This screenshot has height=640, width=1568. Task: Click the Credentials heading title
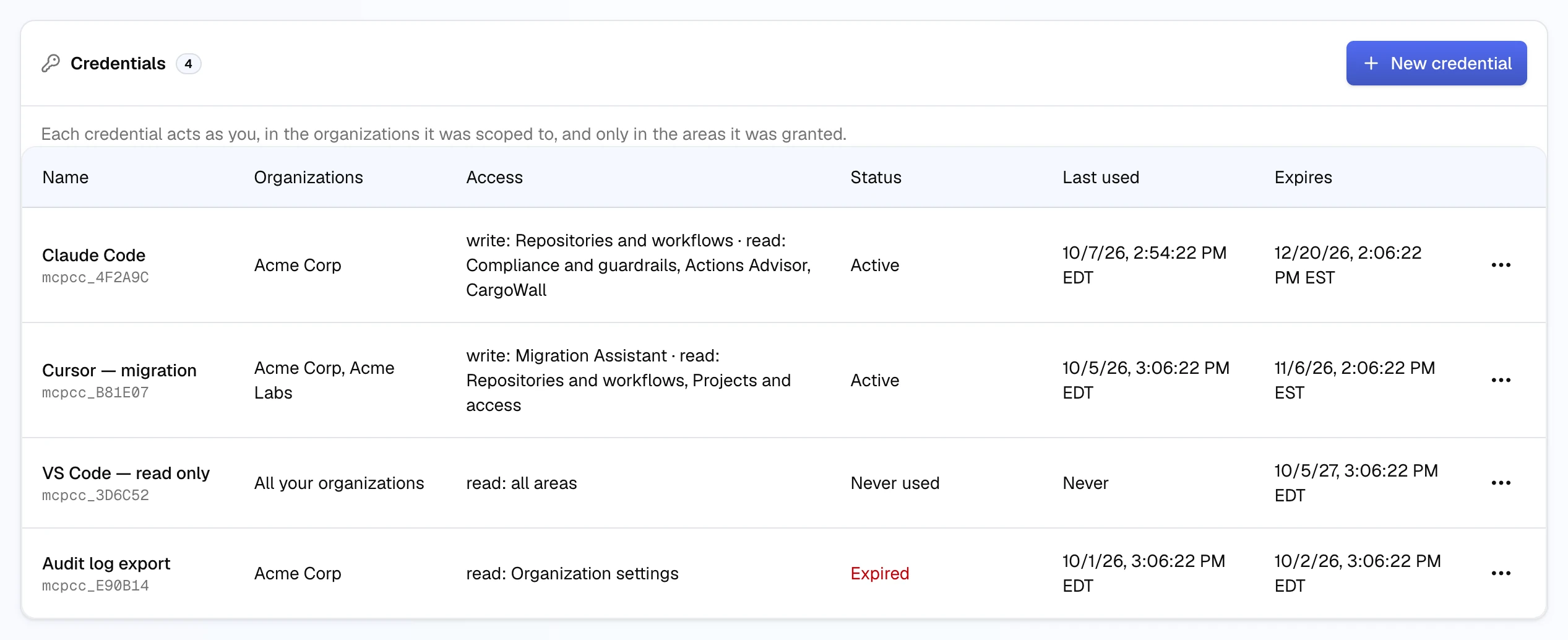[118, 63]
